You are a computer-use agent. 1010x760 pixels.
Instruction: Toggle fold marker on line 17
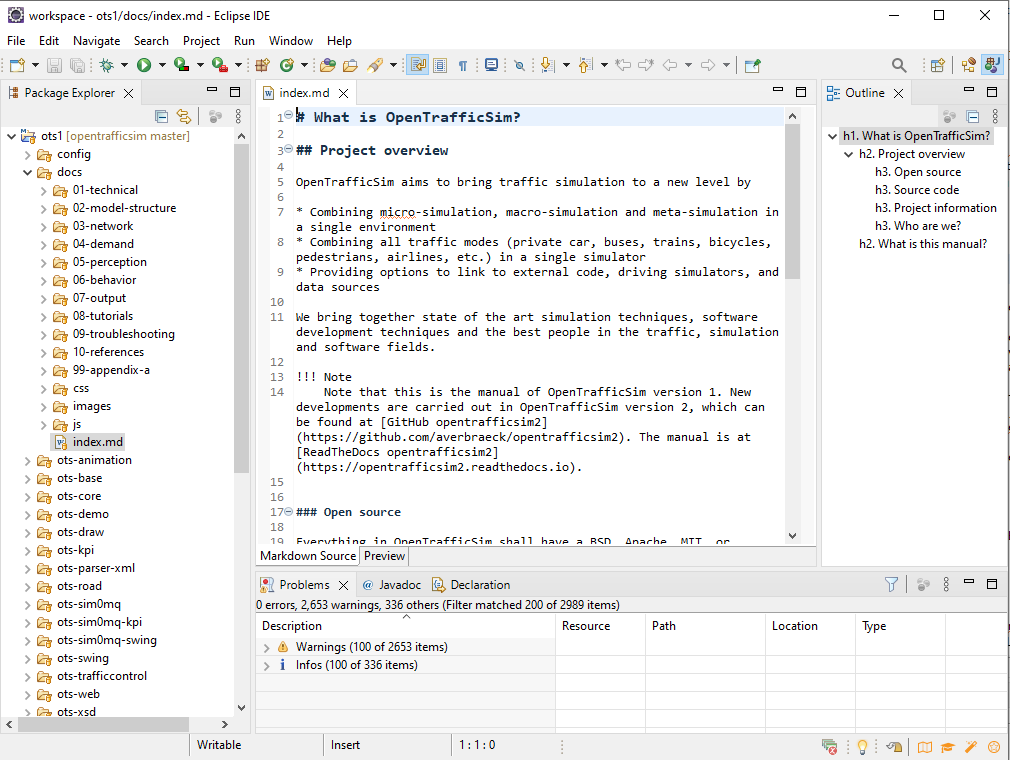tap(289, 511)
